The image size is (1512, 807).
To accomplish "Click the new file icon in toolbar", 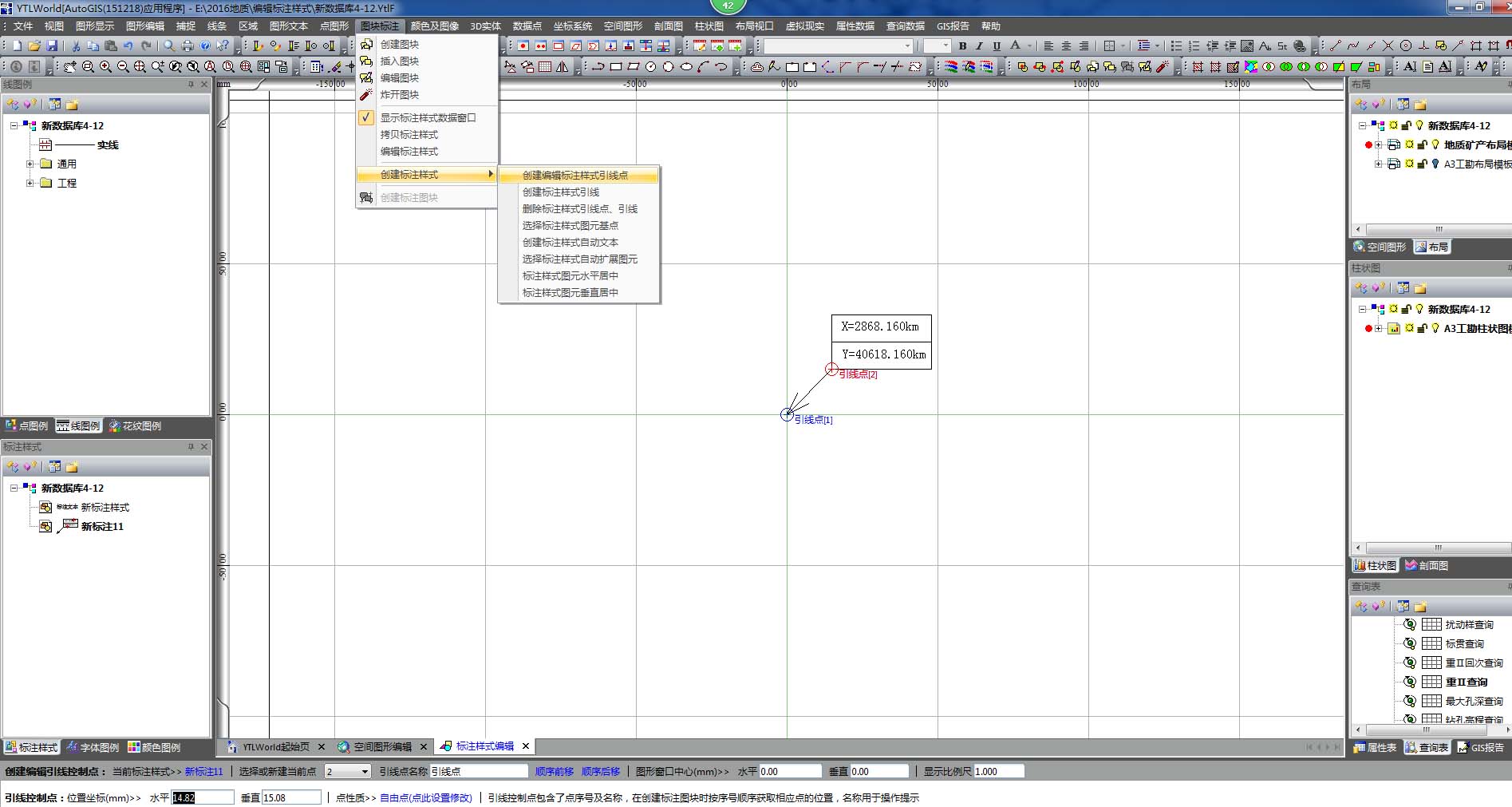I will click(x=17, y=46).
